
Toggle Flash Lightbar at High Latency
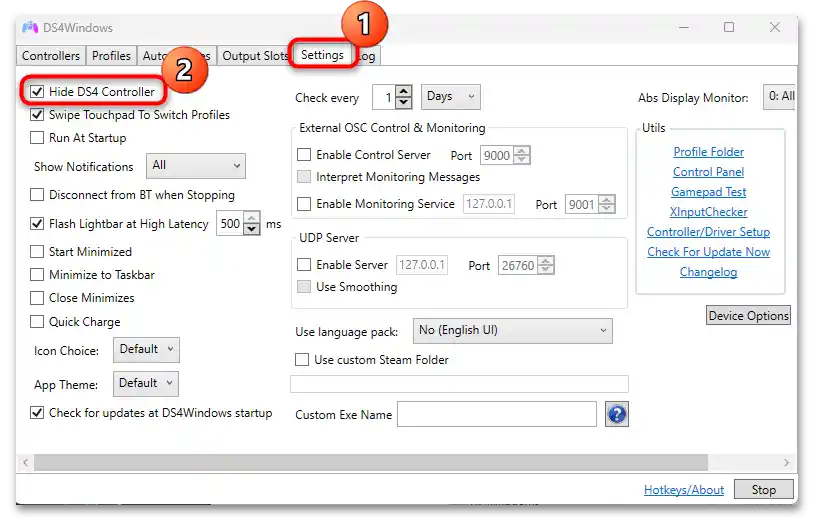[37, 224]
